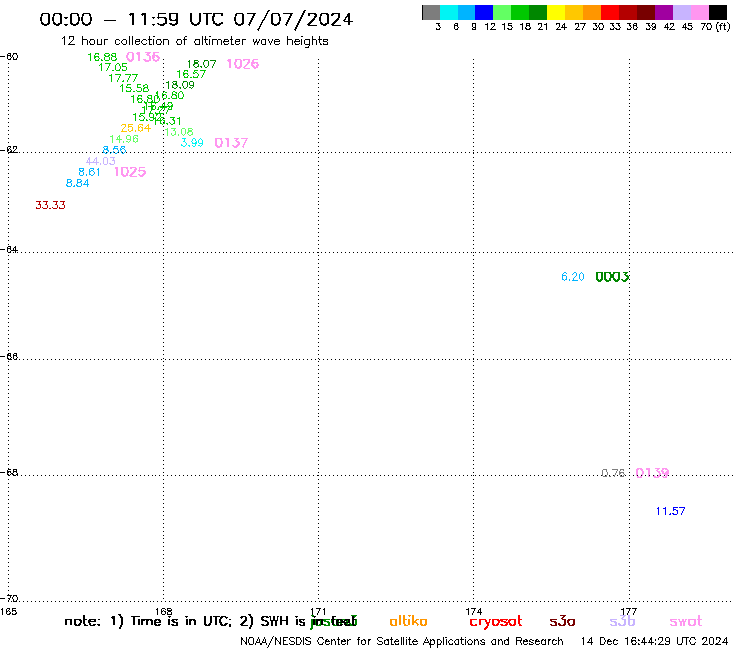Image resolution: width=740 pixels, height=650 pixels.
Task: Click the pink time label 1026
Action: click(x=243, y=64)
